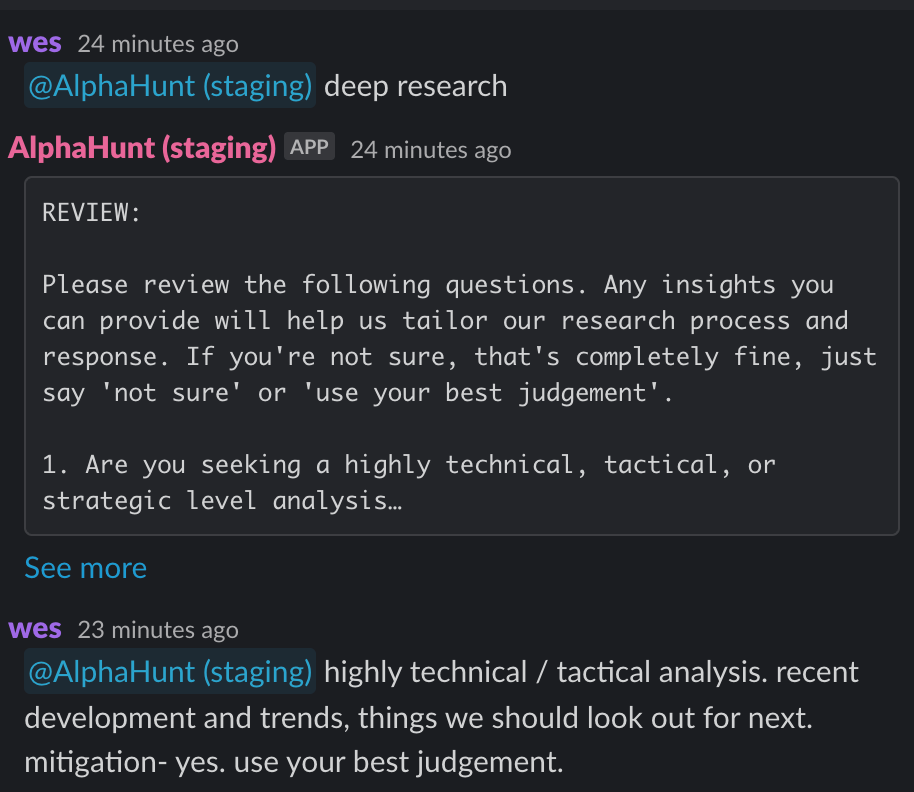Click the mitigation- yes final line
Image resolution: width=914 pixels, height=792 pixels.
click(294, 762)
